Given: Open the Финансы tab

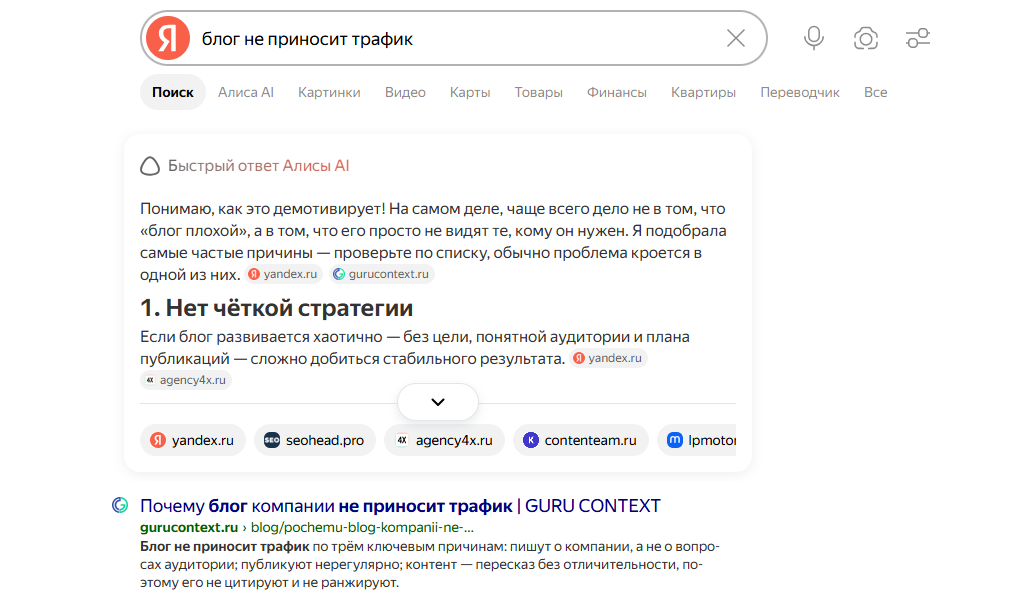Looking at the screenshot, I should pos(616,92).
